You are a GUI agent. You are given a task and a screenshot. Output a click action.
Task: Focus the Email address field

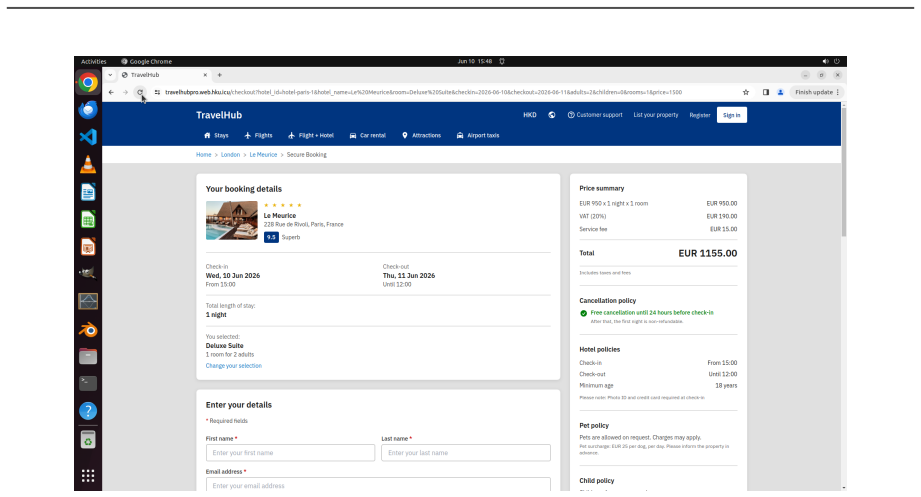[x=378, y=485]
